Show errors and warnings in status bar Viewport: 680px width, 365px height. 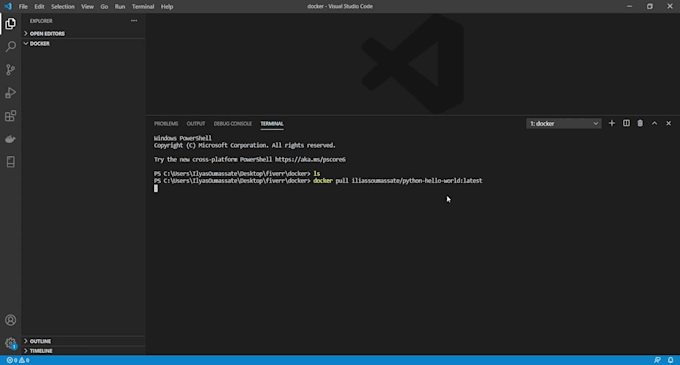tap(18, 360)
